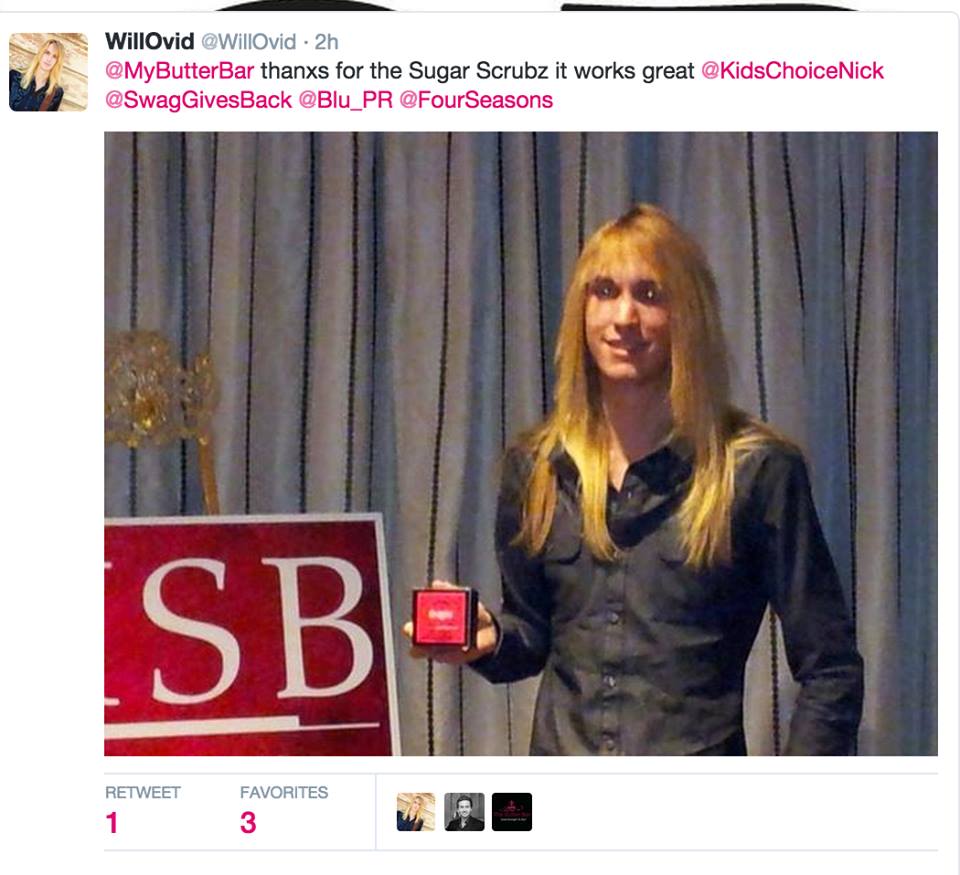View retweeters via the count 1
The height and width of the screenshot is (875, 960).
pyautogui.click(x=111, y=823)
